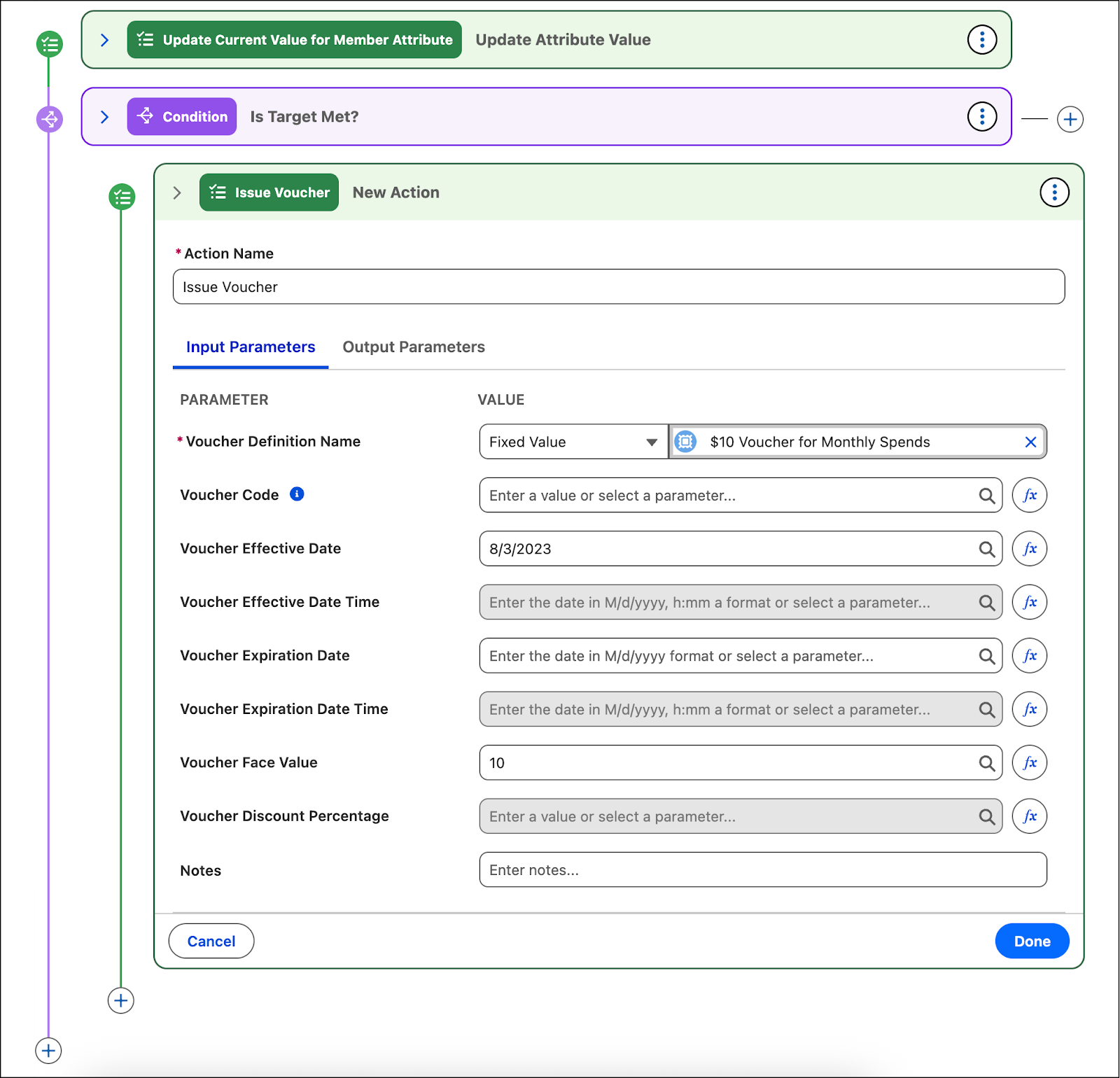The height and width of the screenshot is (1078, 1120).
Task: Click Done button
Action: point(1032,941)
